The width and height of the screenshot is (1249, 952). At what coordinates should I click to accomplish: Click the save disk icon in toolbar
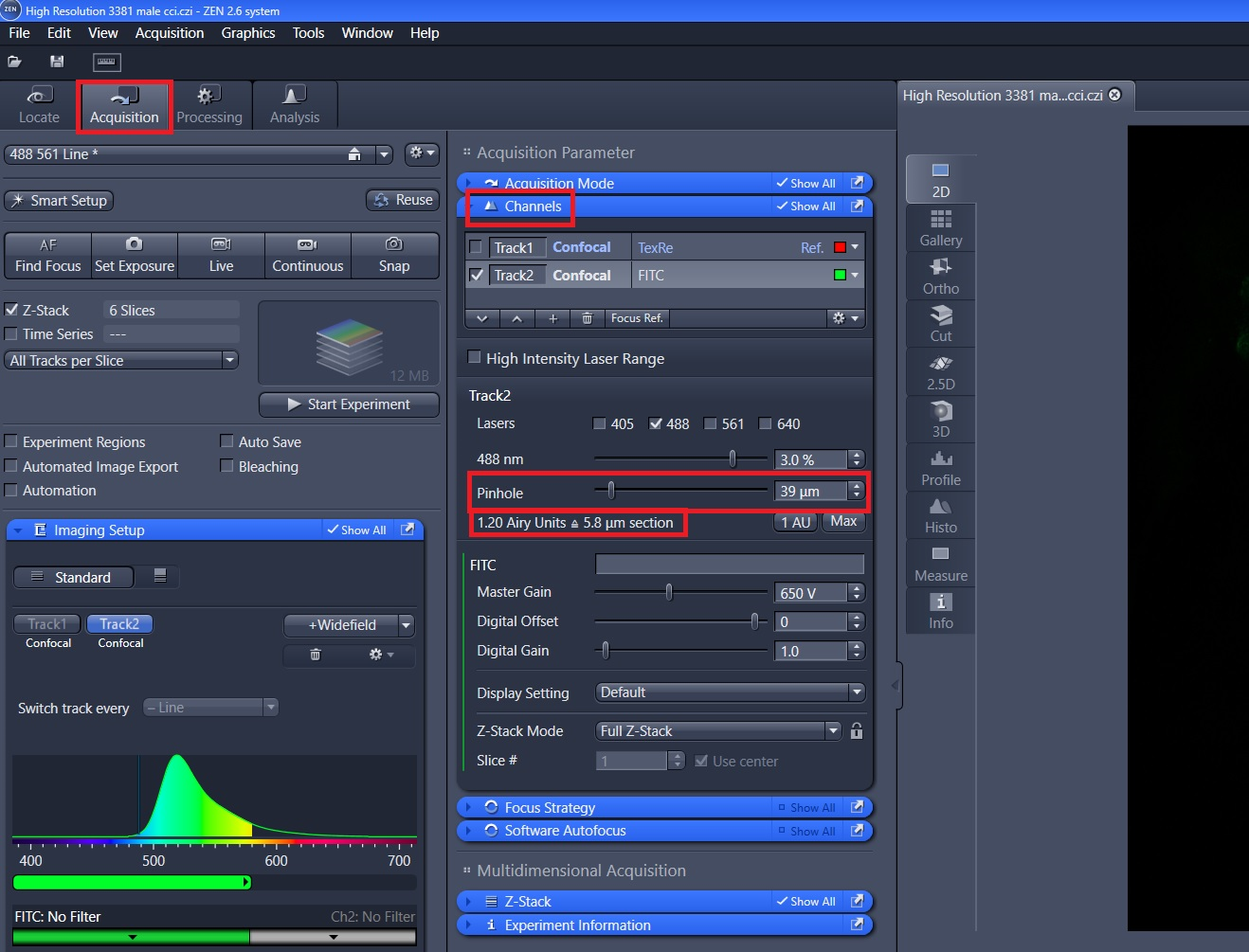[57, 62]
